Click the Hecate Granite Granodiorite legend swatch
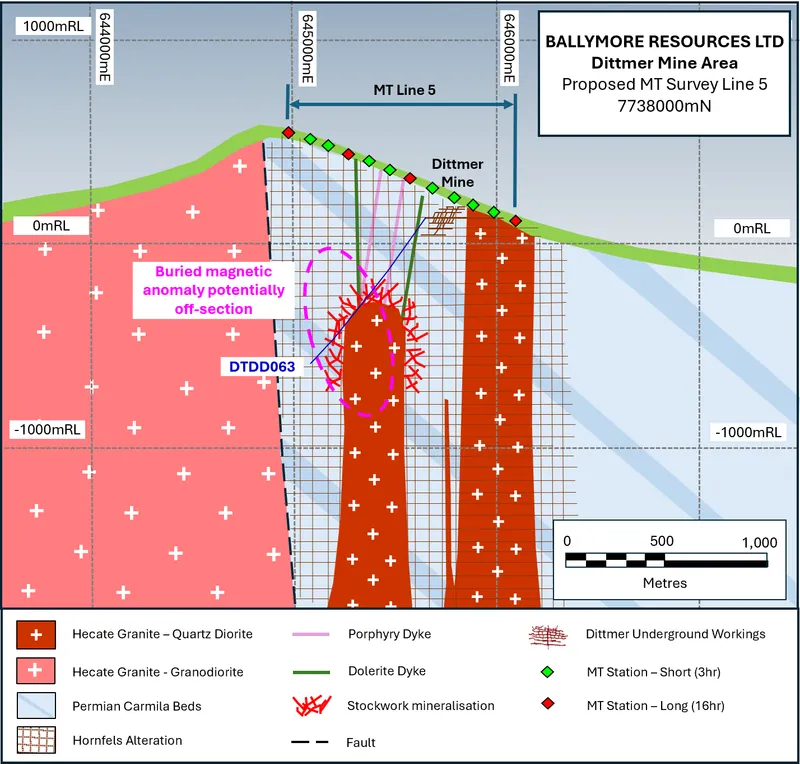Viewport: 800px width, 764px height. click(x=36, y=670)
